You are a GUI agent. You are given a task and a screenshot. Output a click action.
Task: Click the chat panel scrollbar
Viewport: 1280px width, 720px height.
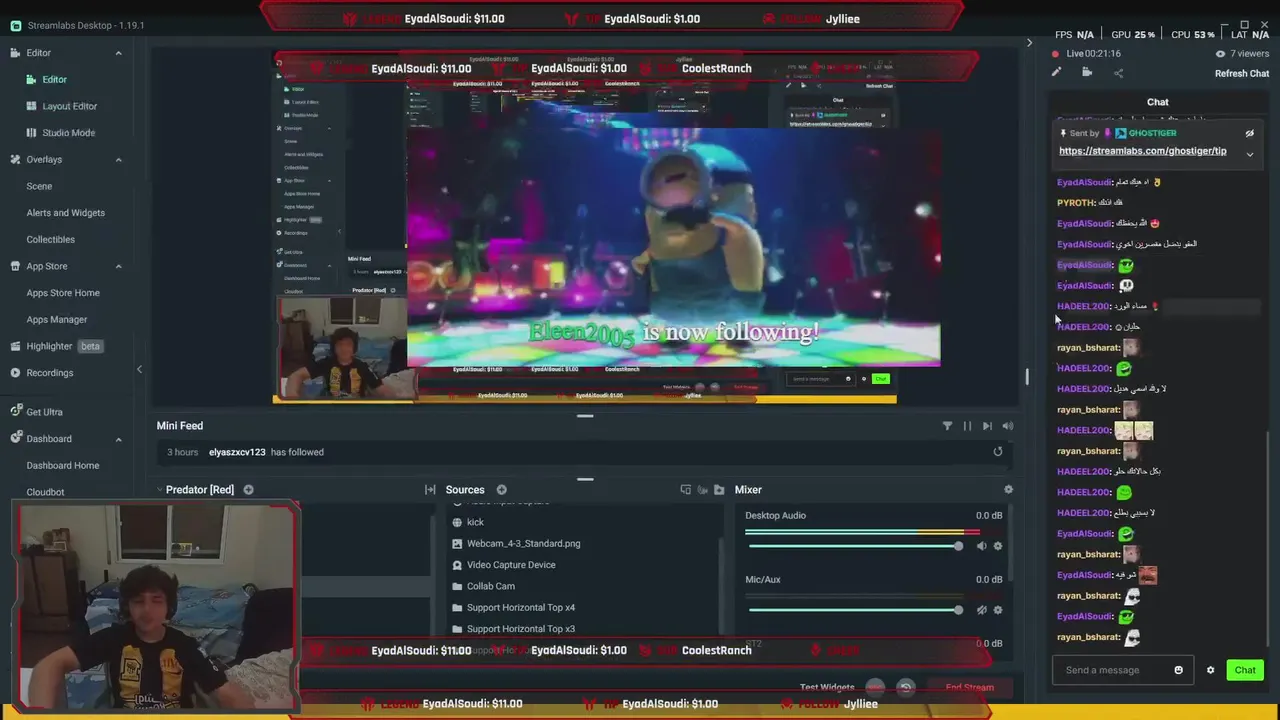1269,540
